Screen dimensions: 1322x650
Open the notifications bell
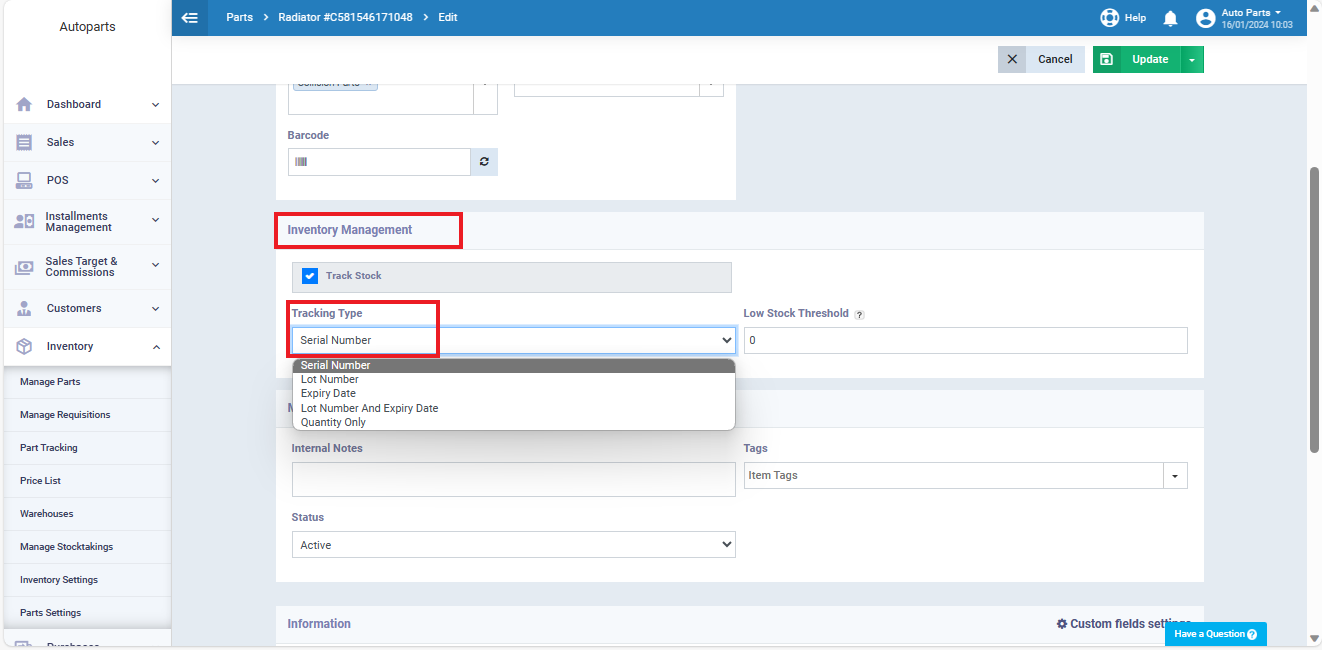[1170, 18]
